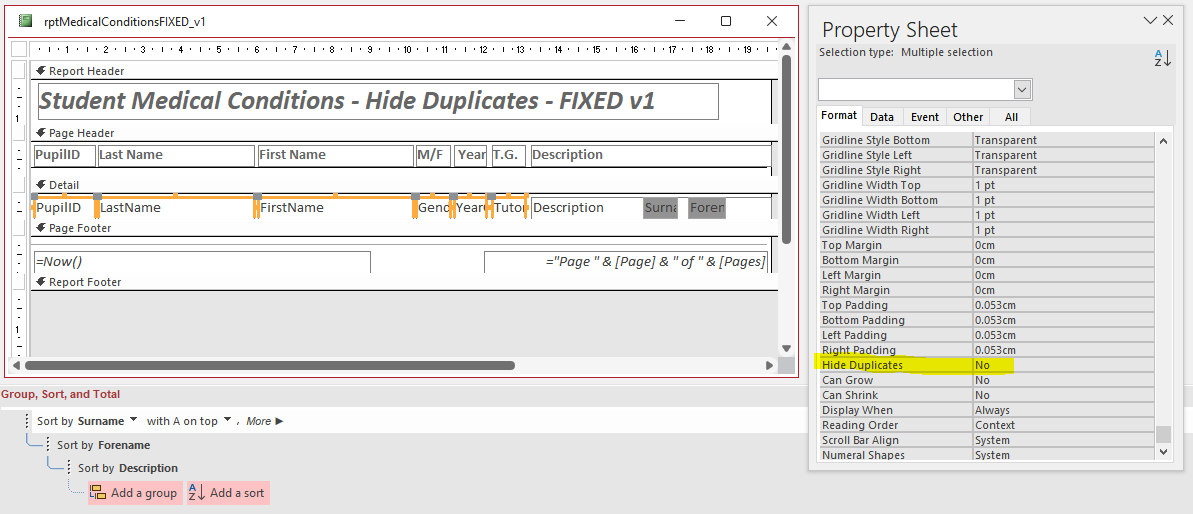The image size is (1193, 514).
Task: Select the LastName detail textbox
Action: tap(176, 208)
